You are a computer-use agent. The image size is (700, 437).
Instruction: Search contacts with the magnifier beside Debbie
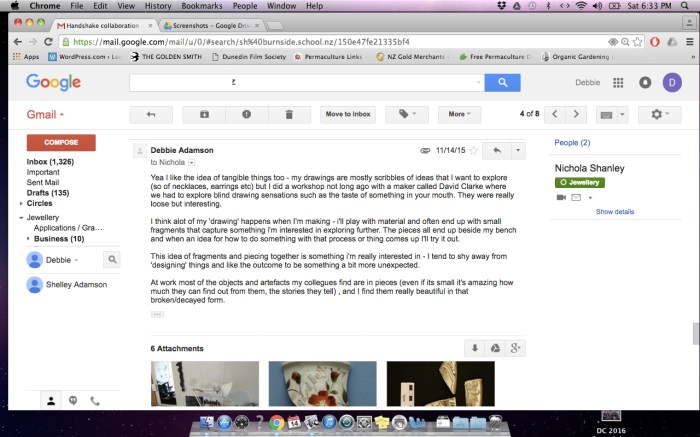click(112, 260)
